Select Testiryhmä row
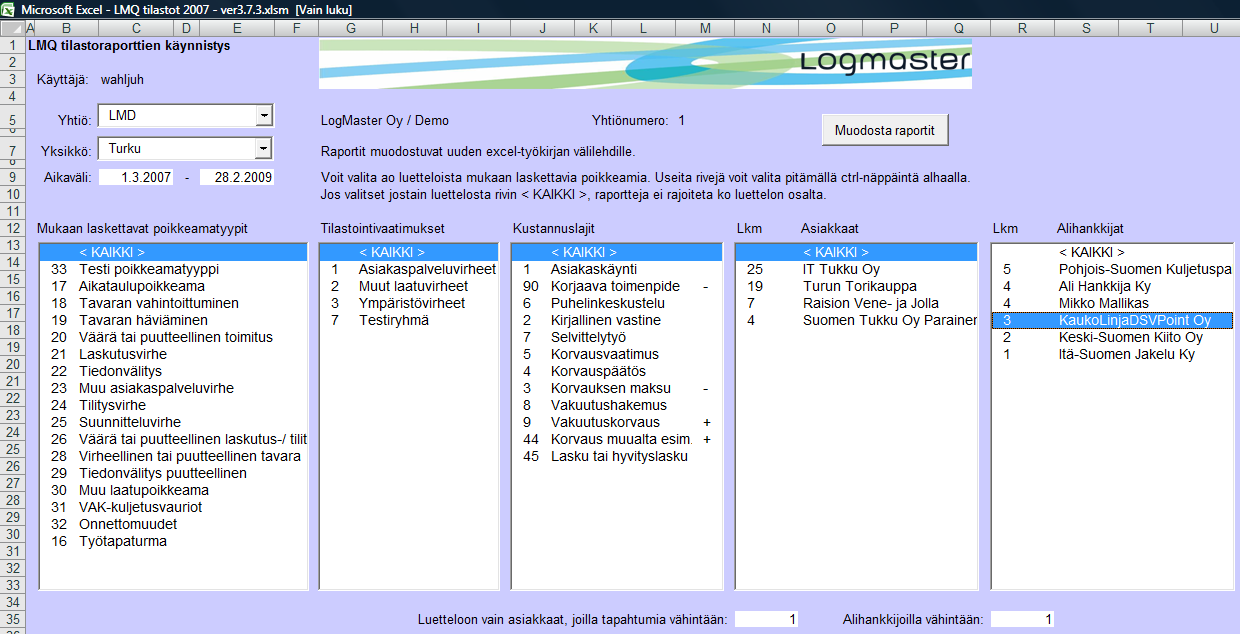This screenshot has height=634, width=1240. (x=408, y=321)
